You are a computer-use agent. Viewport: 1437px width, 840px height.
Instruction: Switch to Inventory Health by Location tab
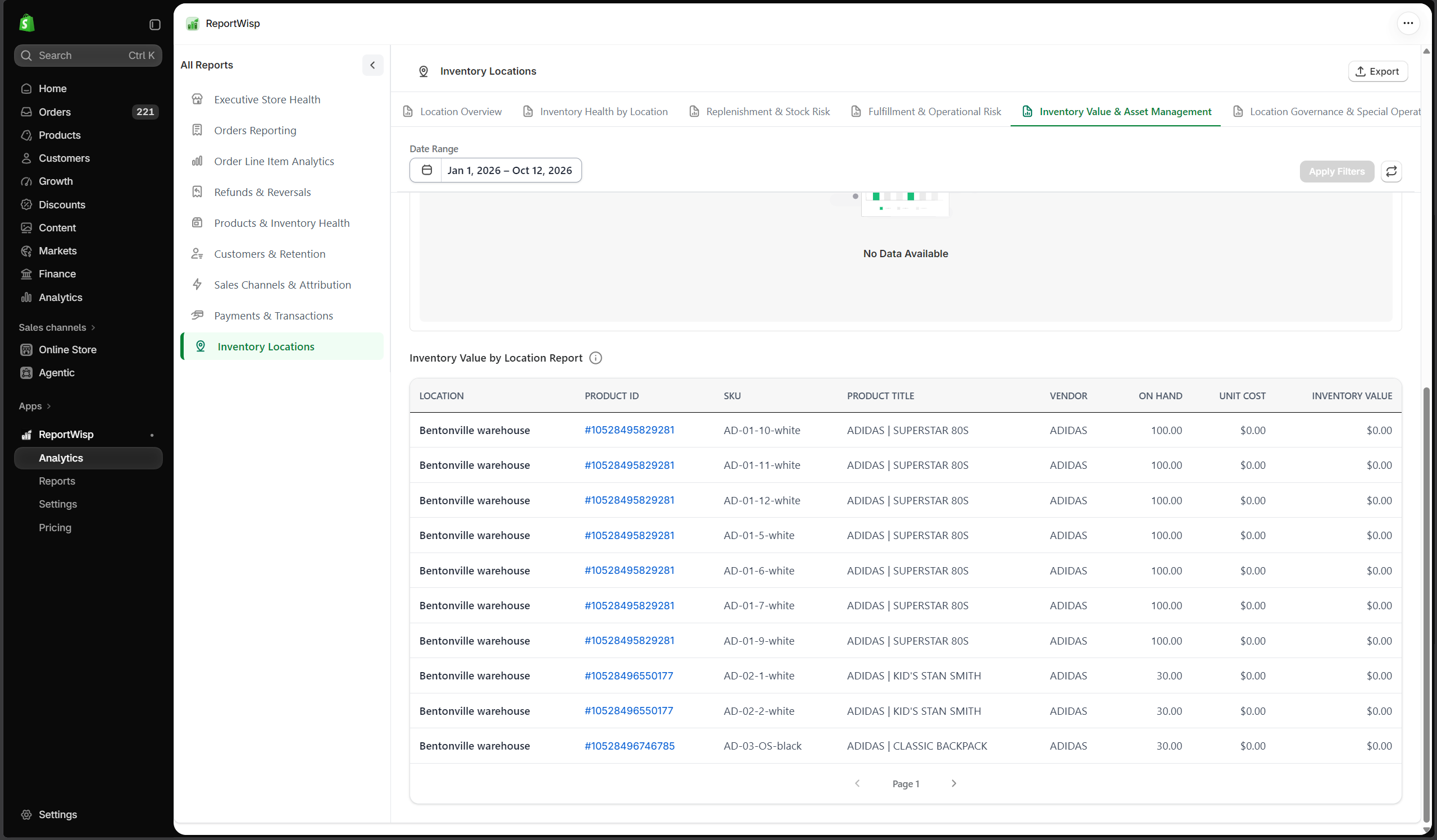595,112
